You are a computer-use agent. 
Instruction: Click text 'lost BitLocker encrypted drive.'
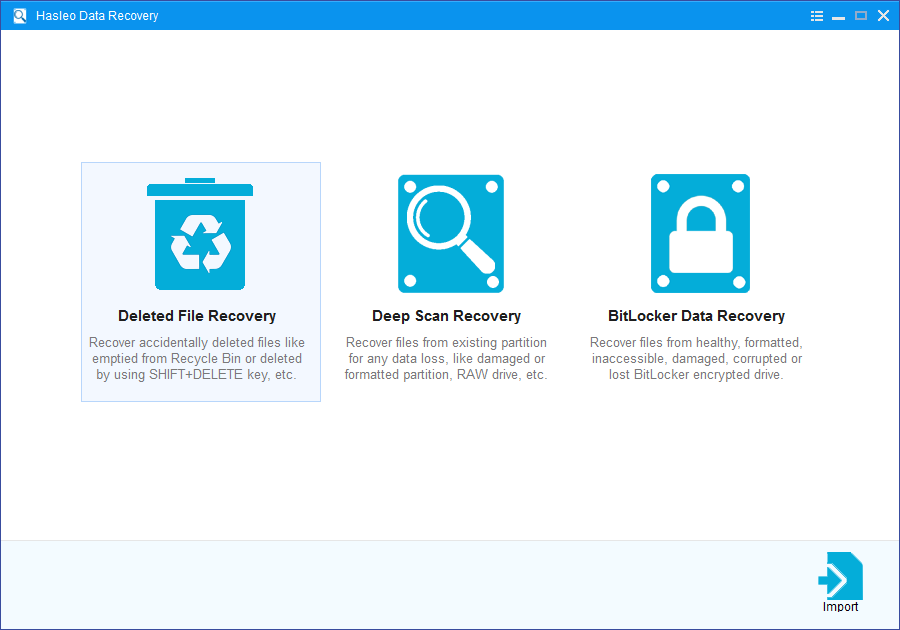(x=696, y=375)
